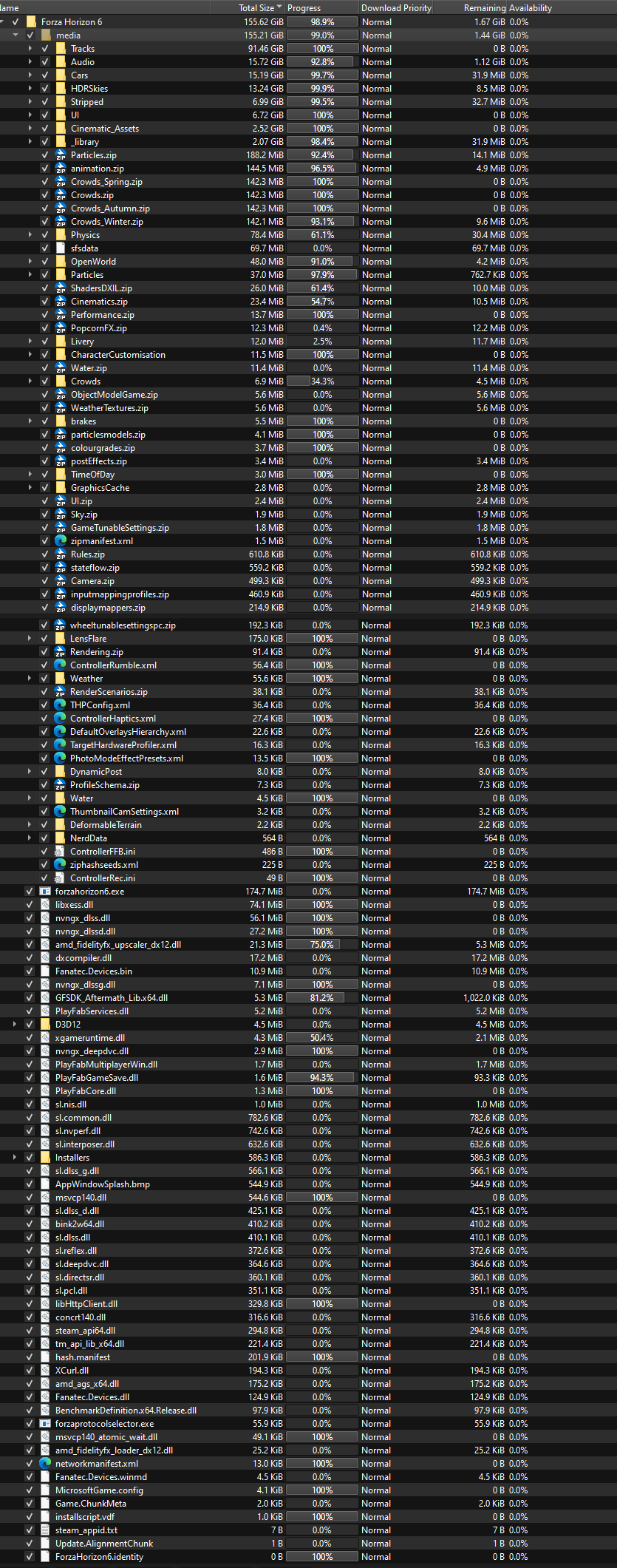Click the steam_appid.txt text file icon

click(x=45, y=1530)
